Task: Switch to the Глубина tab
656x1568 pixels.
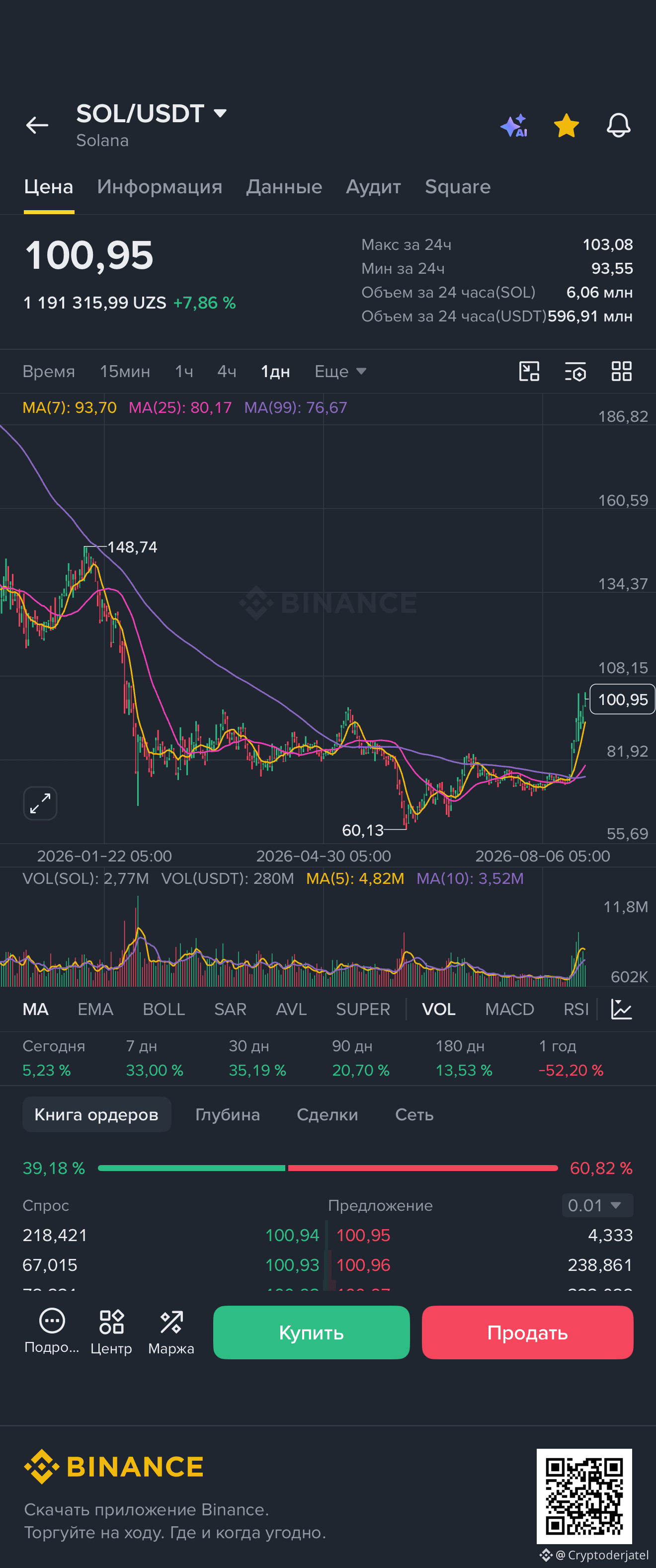Action: (227, 1114)
